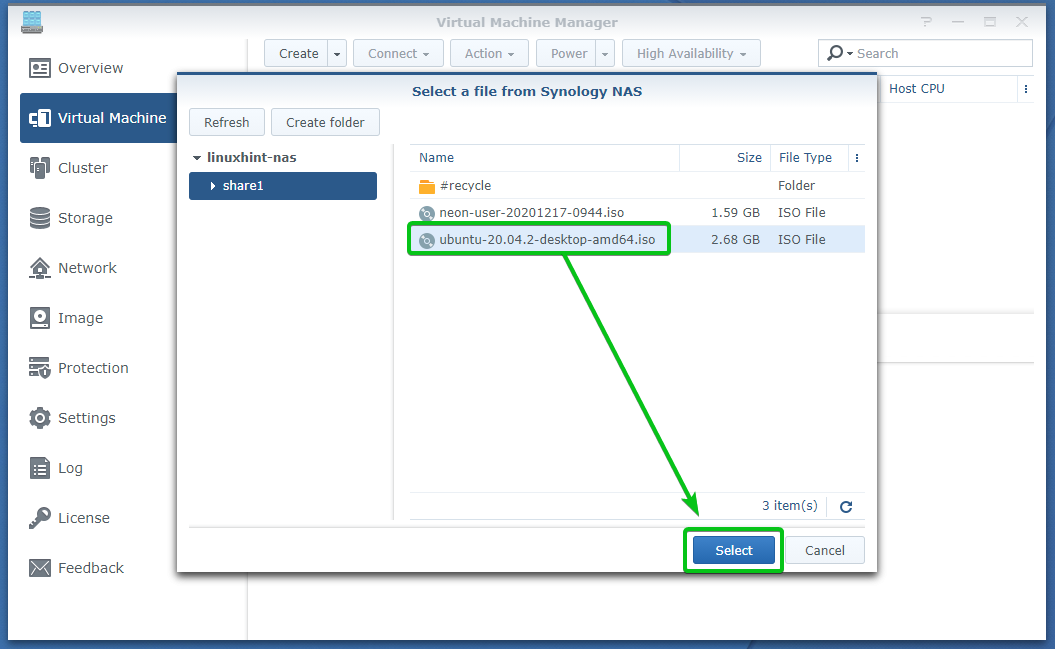Screen dimensions: 1055x649
Task: Open the Overview section
Action: click(90, 68)
